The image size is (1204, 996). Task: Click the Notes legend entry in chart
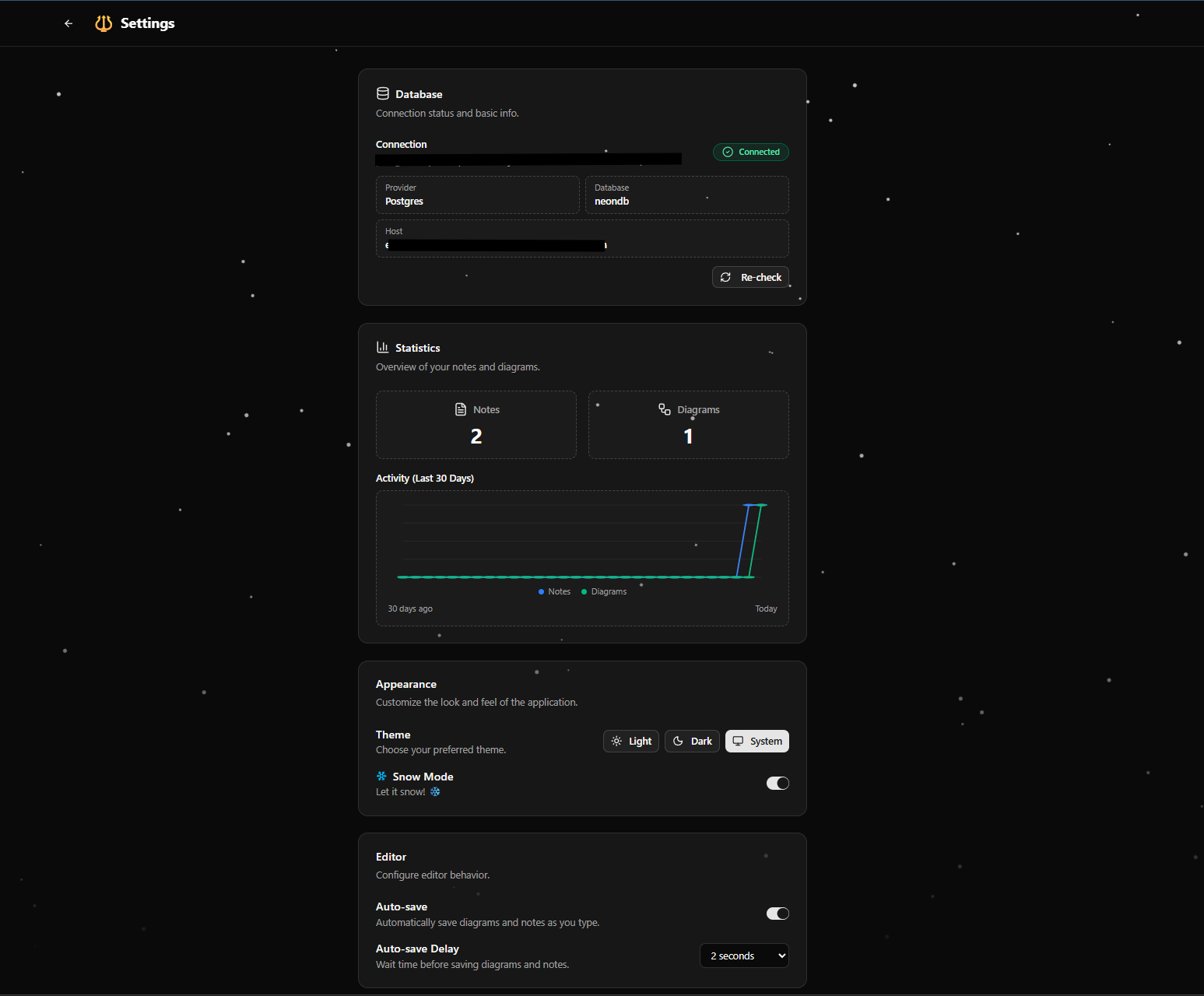pos(554,592)
